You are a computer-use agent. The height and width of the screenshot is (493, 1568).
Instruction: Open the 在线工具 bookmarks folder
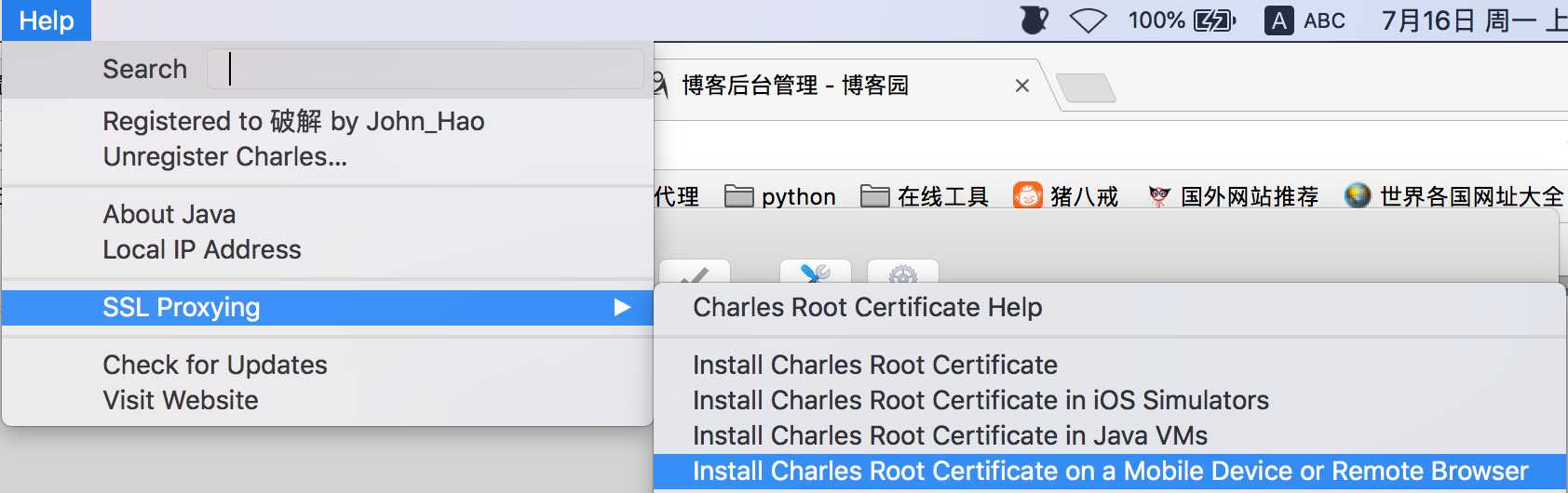click(925, 196)
